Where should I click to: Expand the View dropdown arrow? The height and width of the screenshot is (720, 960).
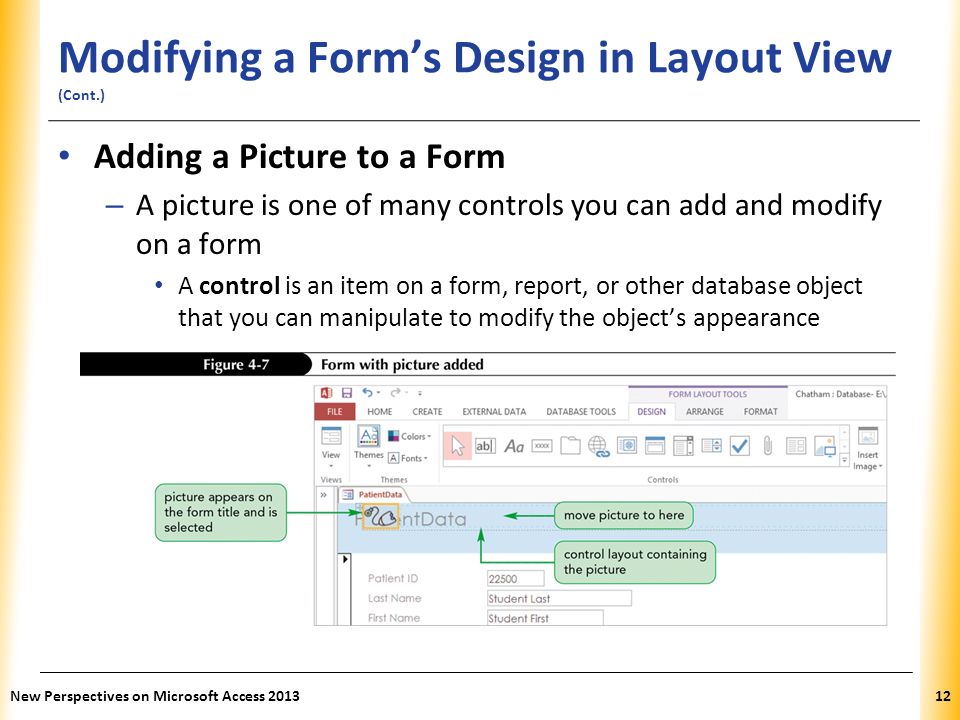(x=331, y=466)
